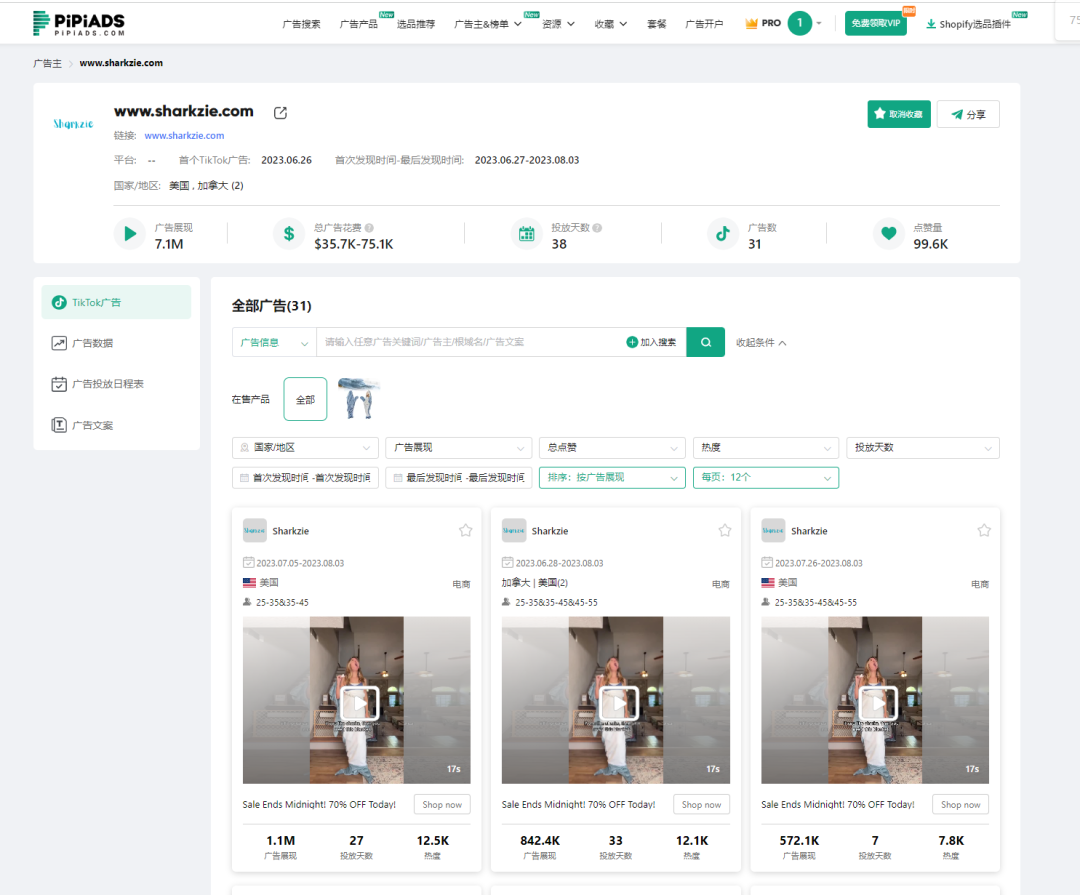Open the first-seen date range picker
Viewport: 1080px width, 895px height.
[305, 477]
